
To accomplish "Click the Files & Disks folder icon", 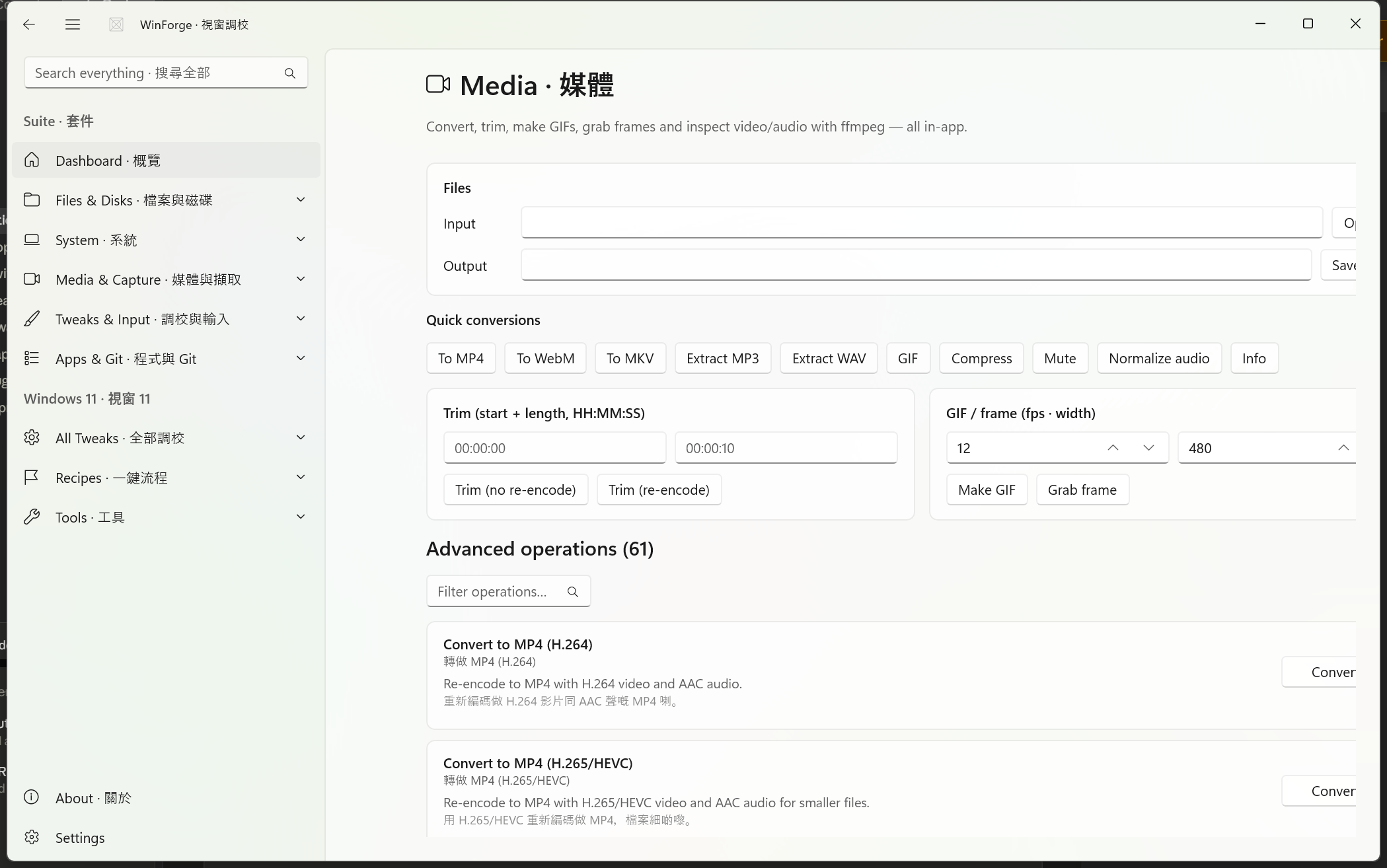I will [x=32, y=199].
